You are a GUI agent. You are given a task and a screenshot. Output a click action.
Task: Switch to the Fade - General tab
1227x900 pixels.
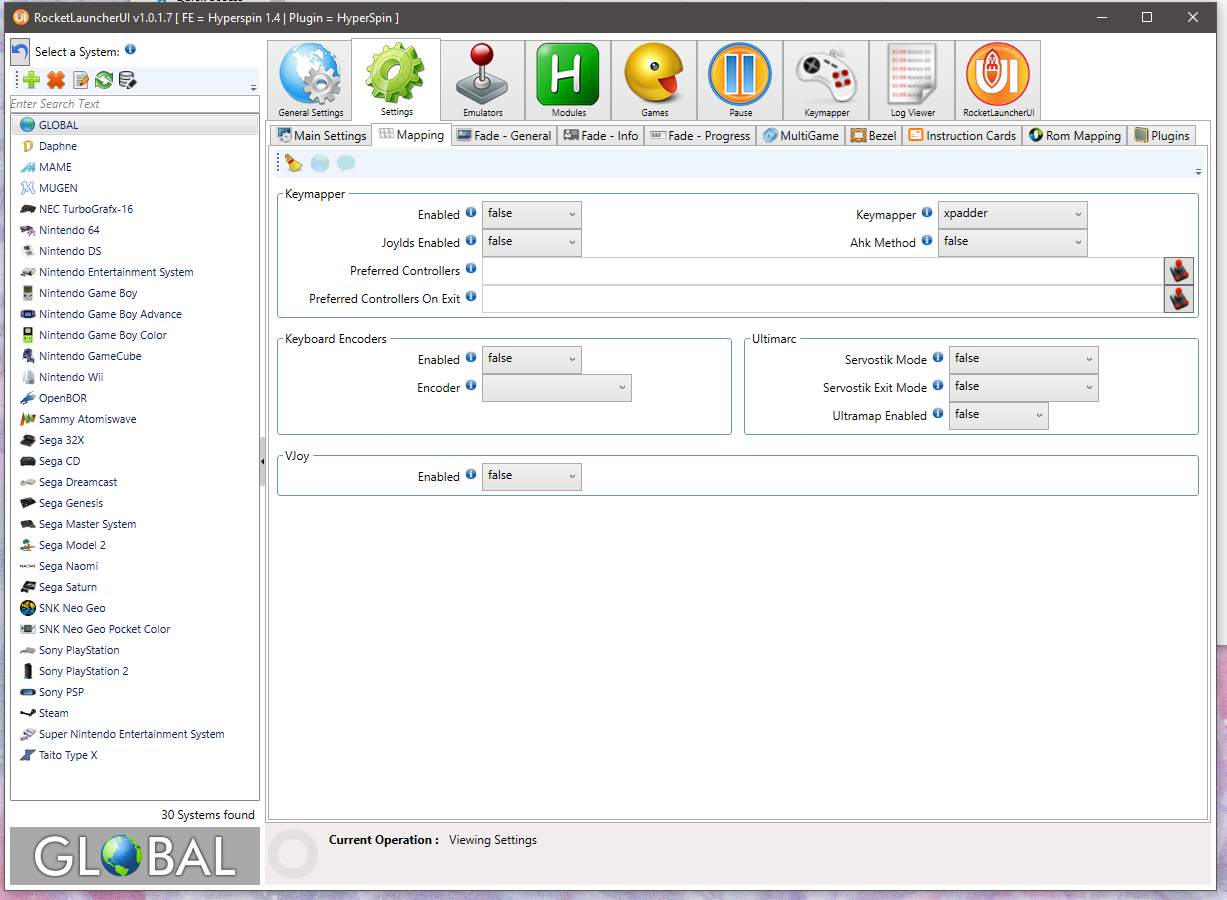pyautogui.click(x=504, y=136)
